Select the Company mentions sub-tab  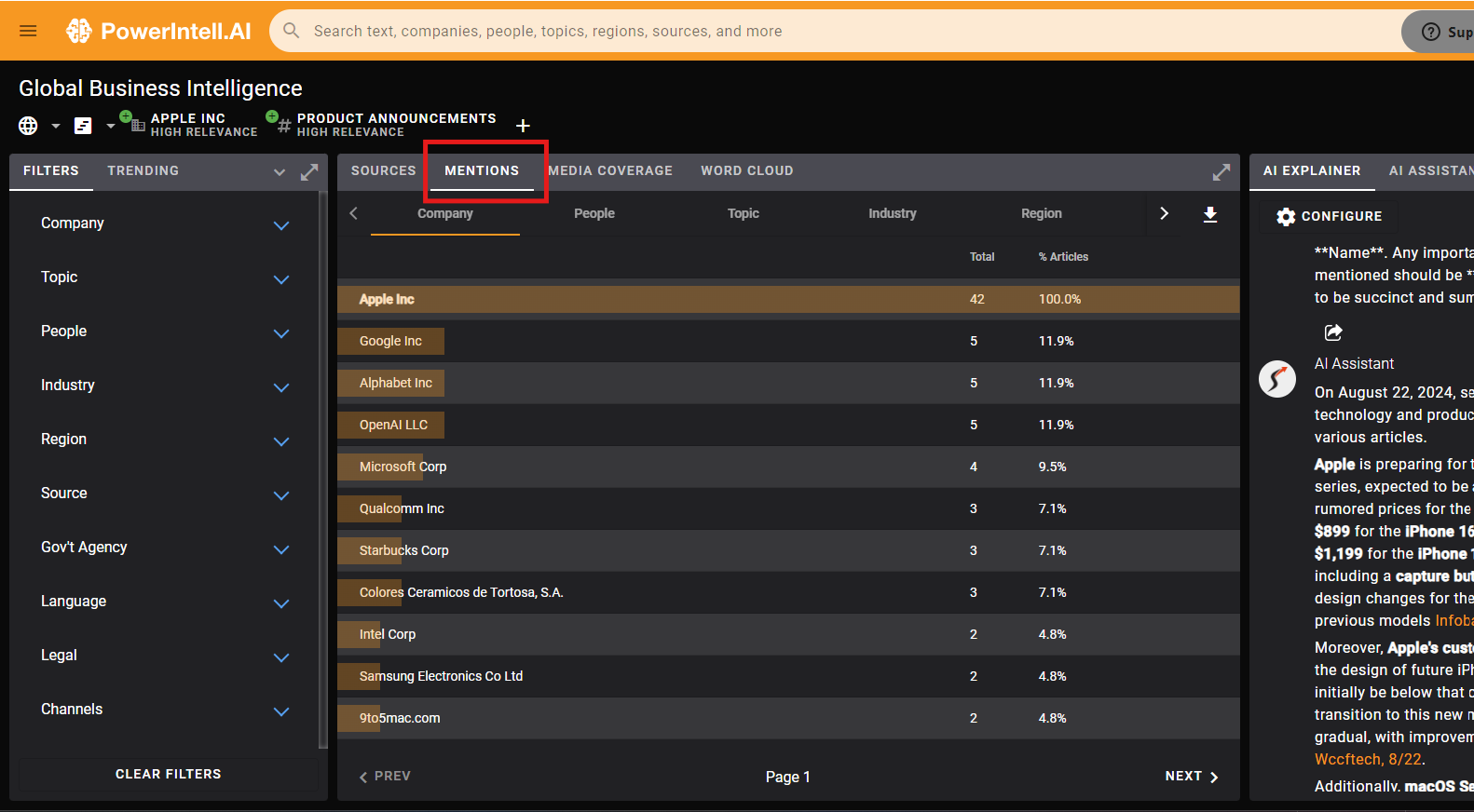point(445,214)
